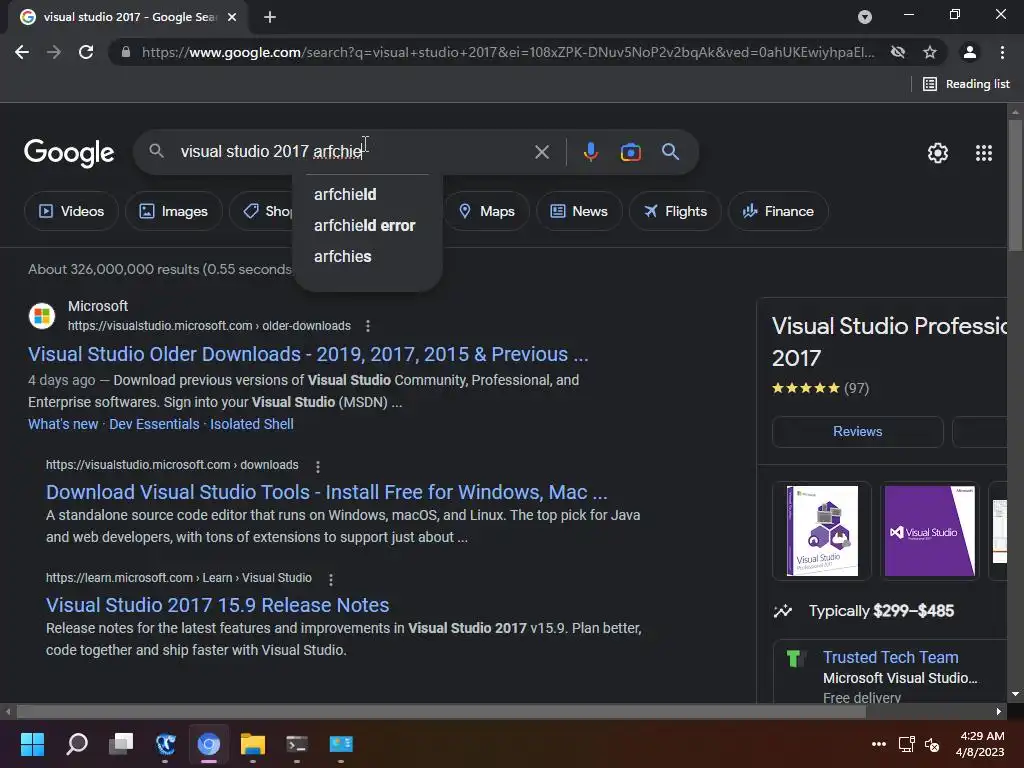1024x768 pixels.
Task: Open Download Visual Studio Tools result
Action: (327, 492)
